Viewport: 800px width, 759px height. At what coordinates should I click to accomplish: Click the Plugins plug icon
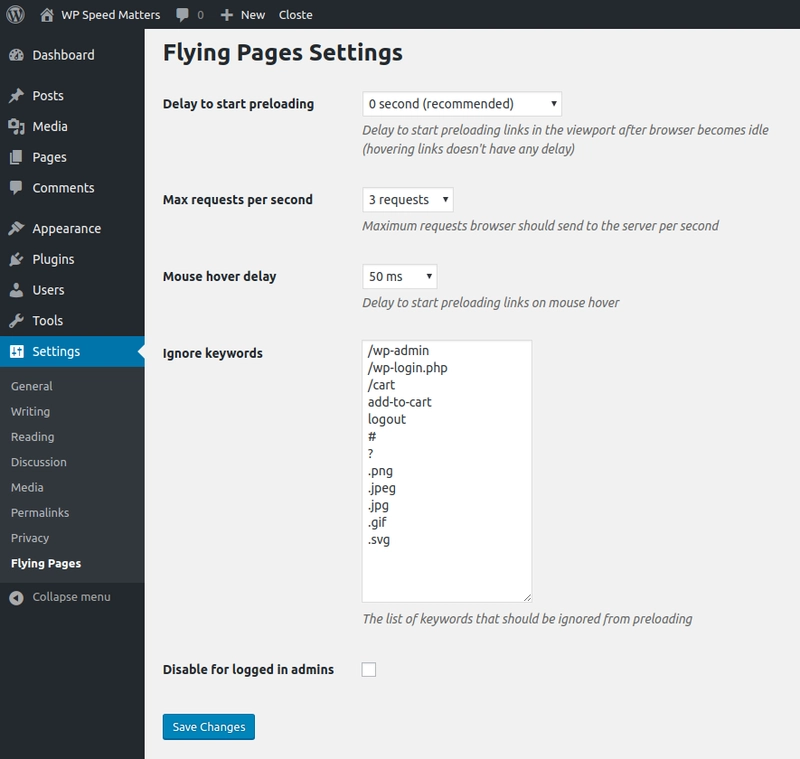pyautogui.click(x=16, y=259)
